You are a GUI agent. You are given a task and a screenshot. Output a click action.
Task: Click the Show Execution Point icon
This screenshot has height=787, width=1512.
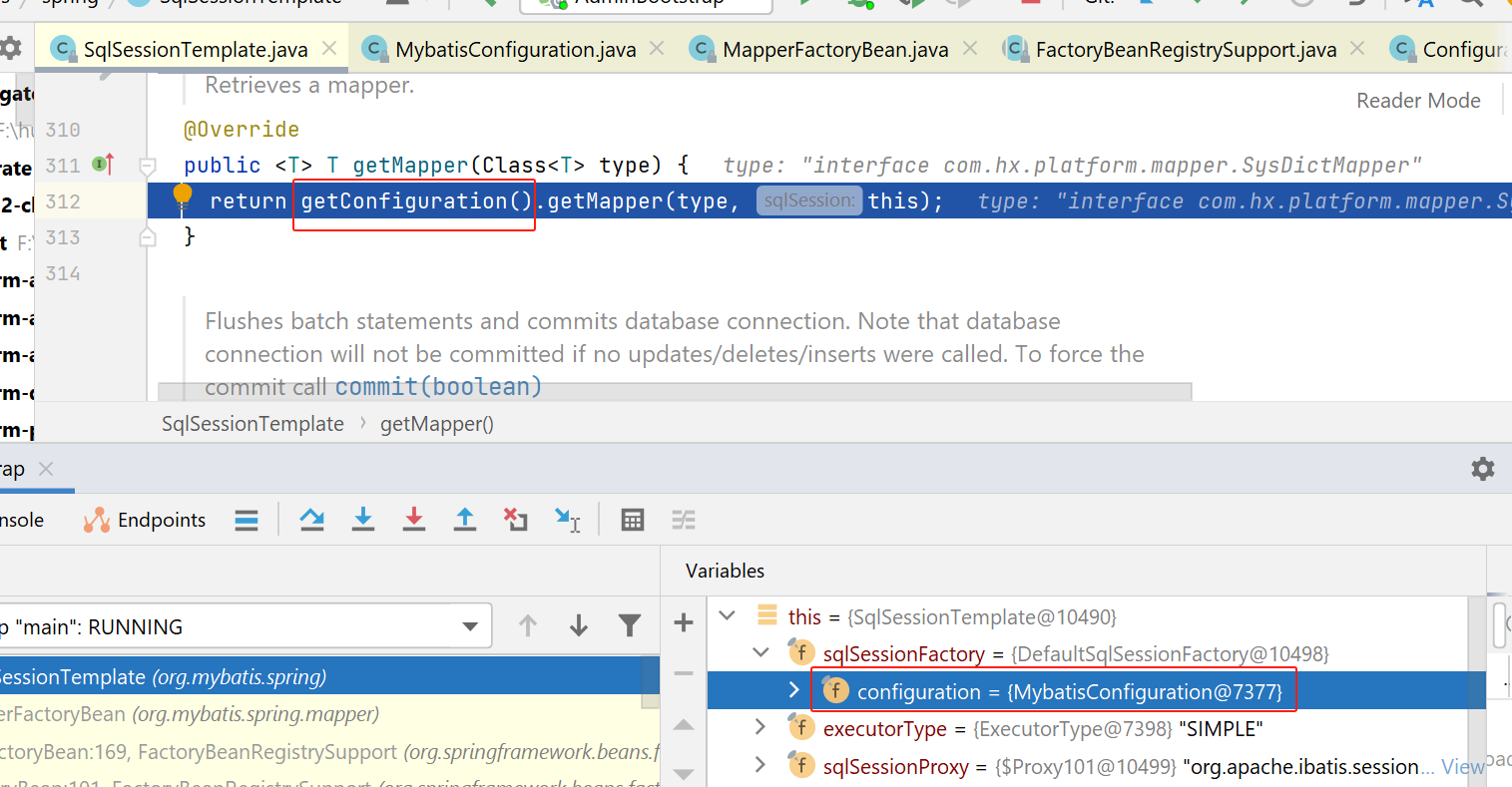click(247, 520)
